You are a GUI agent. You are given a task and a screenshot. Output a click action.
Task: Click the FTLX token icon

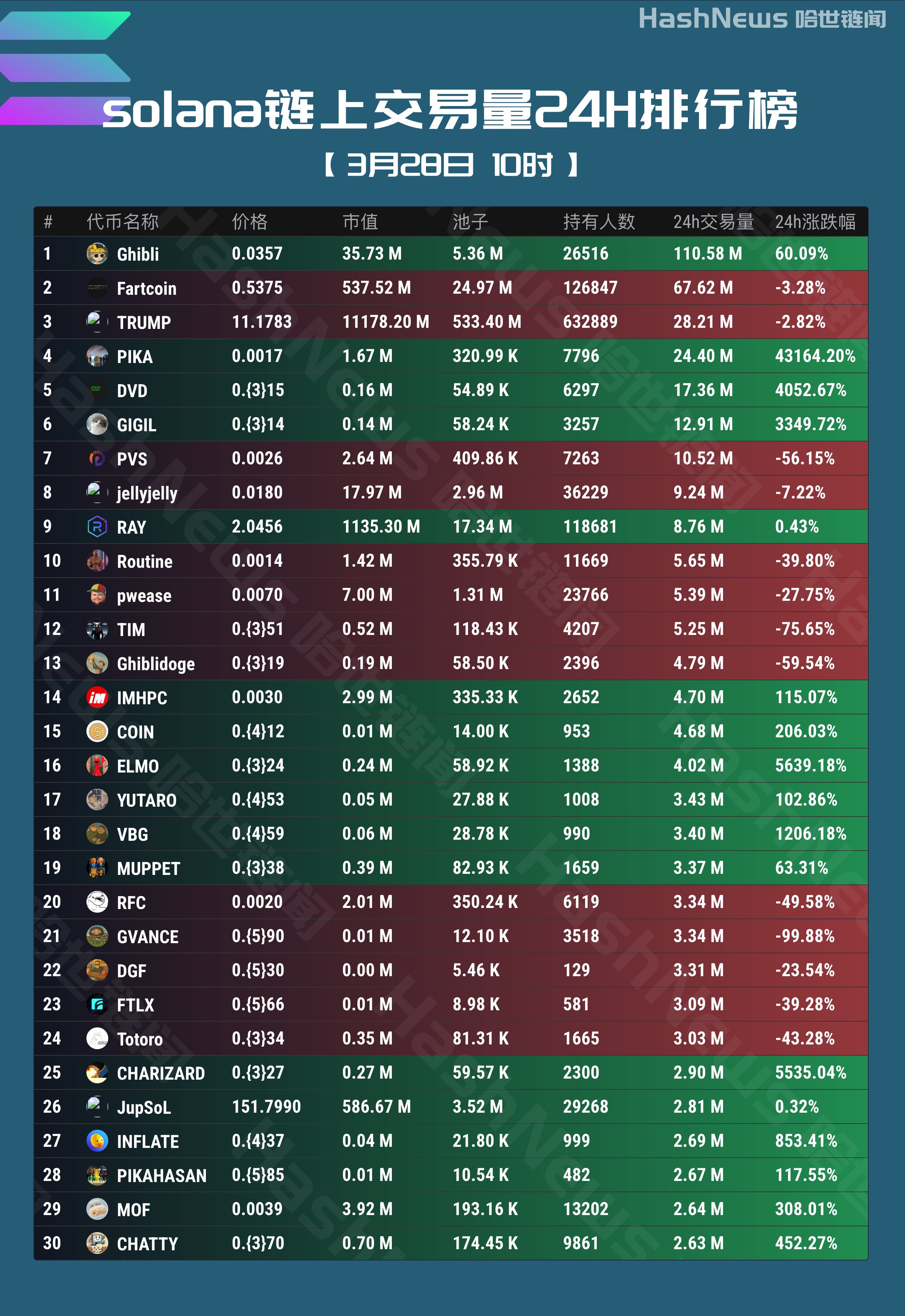97,1004
